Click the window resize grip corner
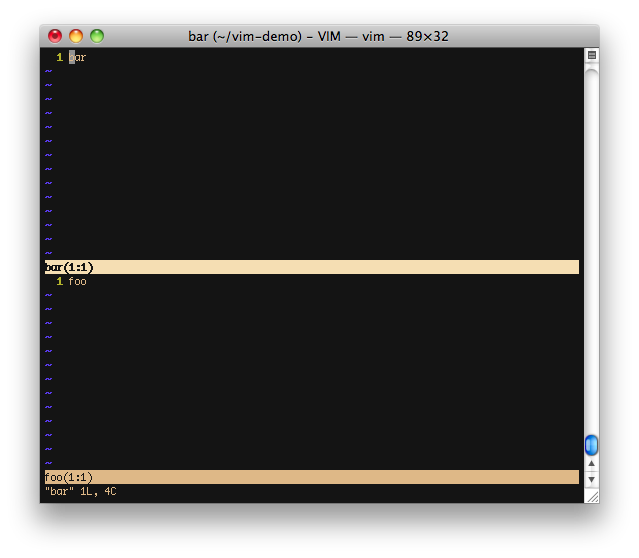The image size is (639, 558). (593, 497)
